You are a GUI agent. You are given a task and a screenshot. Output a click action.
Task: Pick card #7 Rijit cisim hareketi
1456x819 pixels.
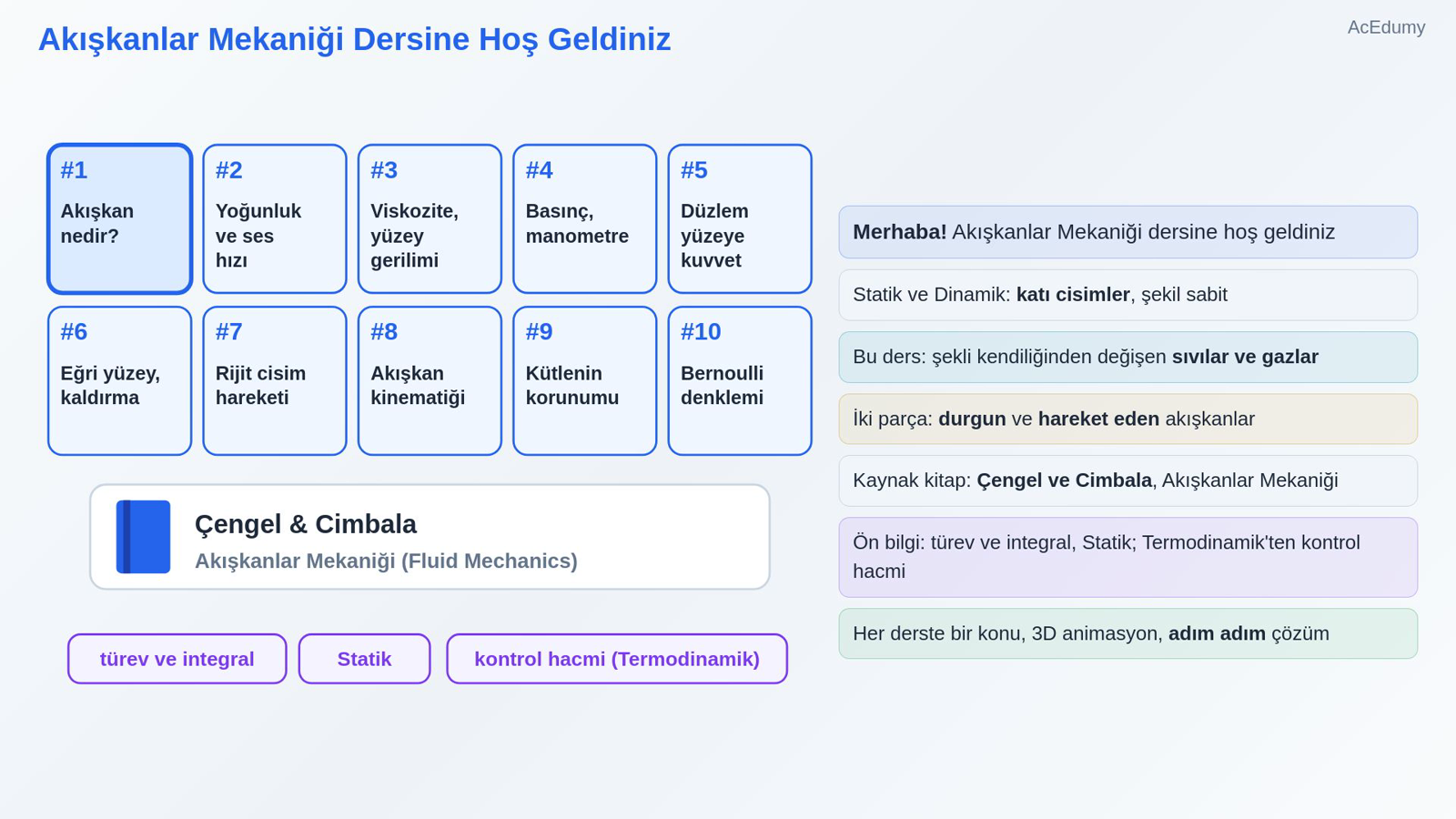(275, 381)
